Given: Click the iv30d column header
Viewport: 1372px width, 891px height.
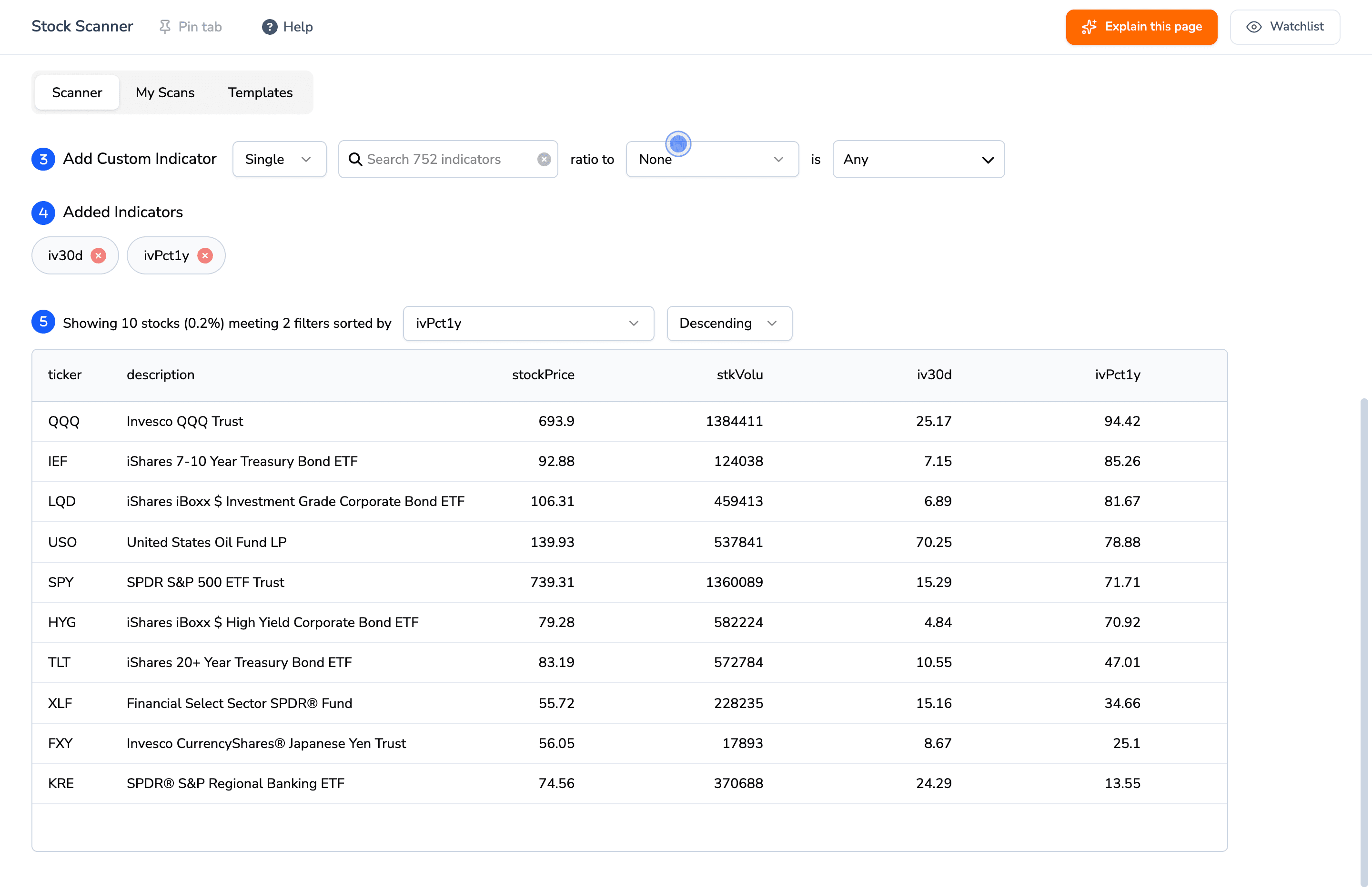Looking at the screenshot, I should (x=934, y=375).
